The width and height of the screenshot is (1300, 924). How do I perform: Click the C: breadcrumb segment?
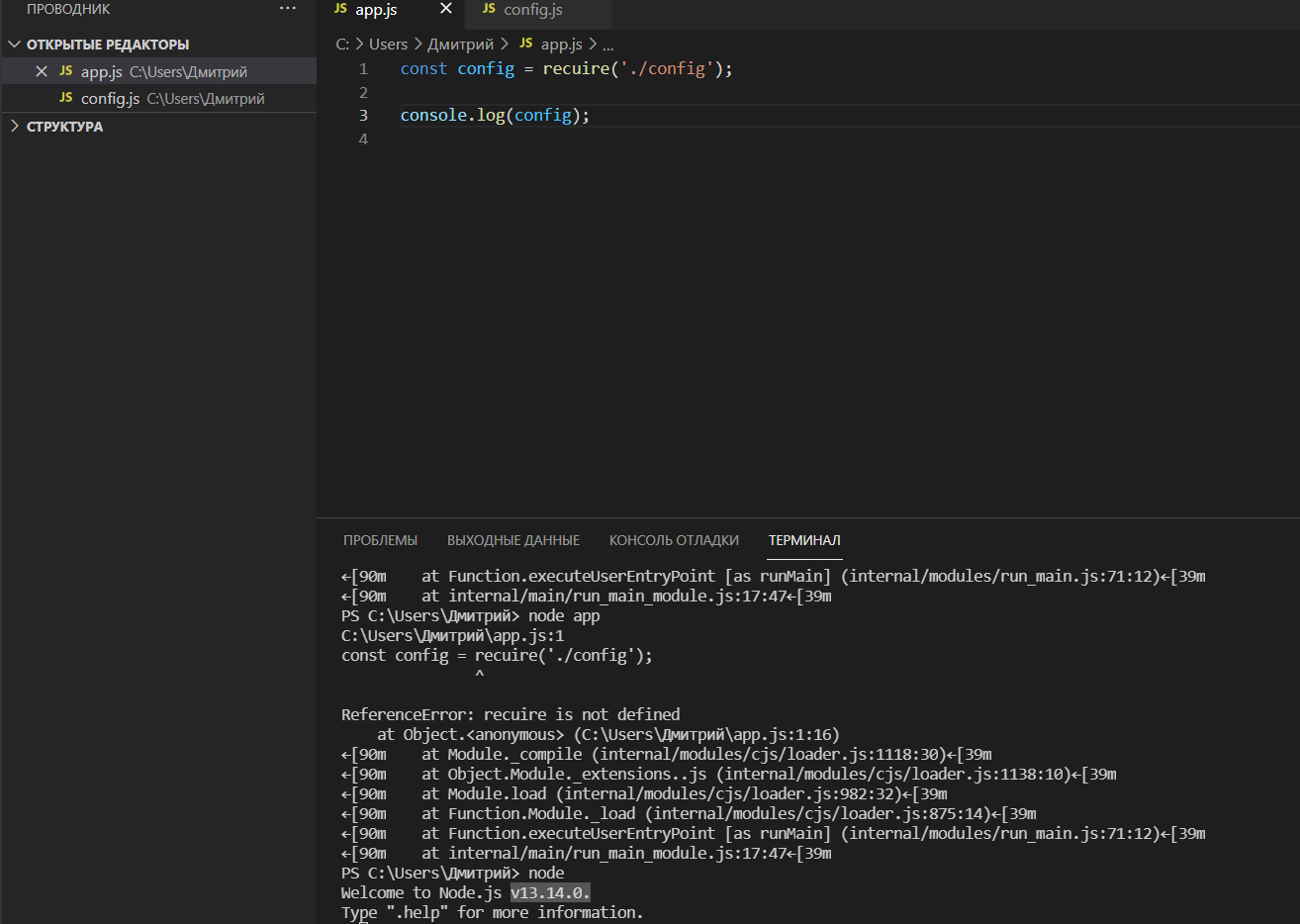tap(342, 45)
